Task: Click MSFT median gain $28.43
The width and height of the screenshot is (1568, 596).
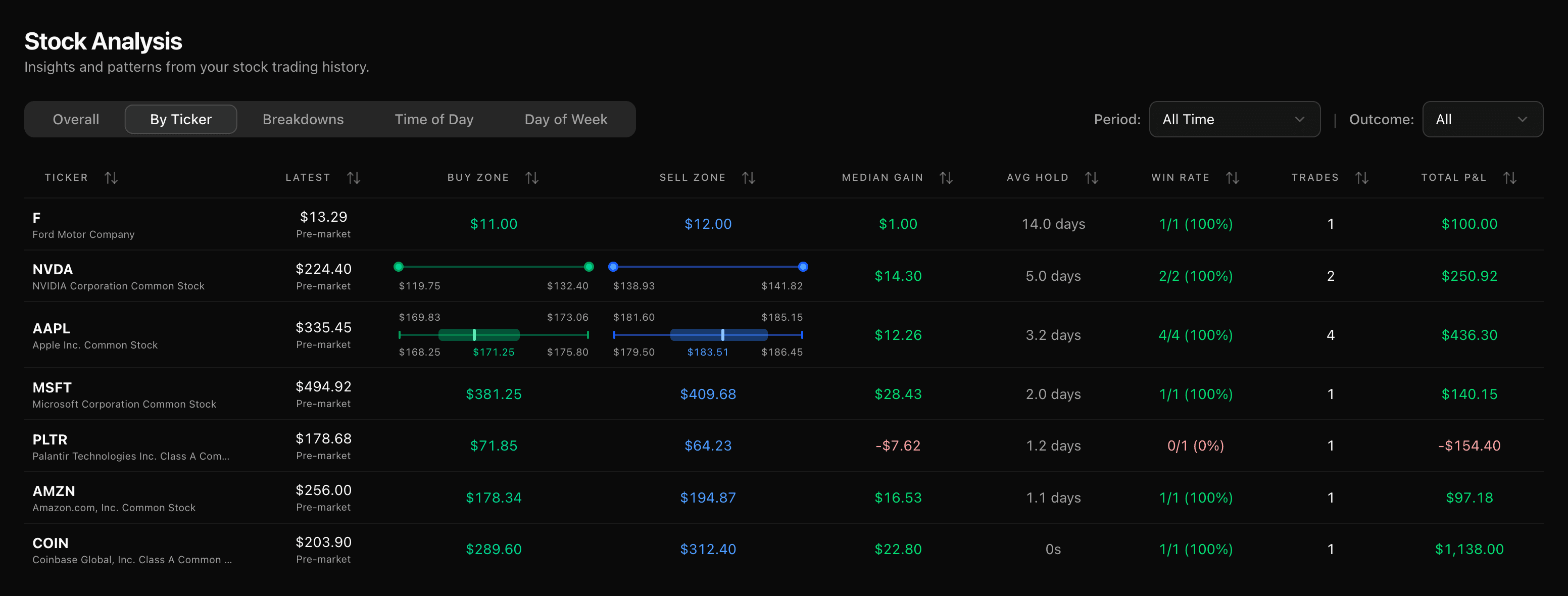Action: 898,394
